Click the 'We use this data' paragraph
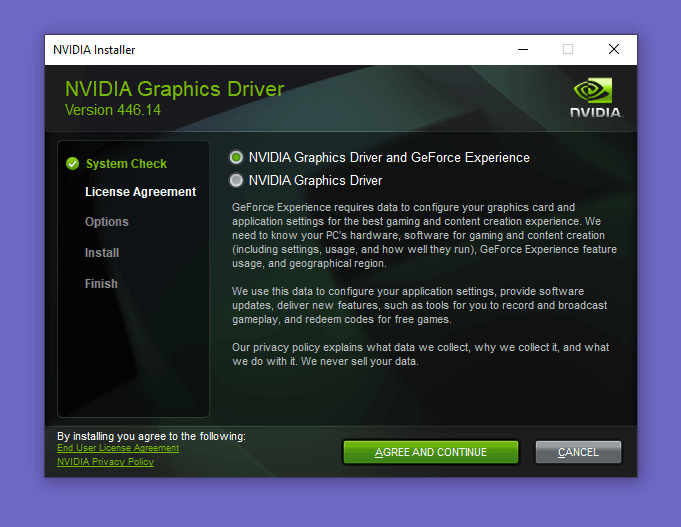 [x=420, y=305]
